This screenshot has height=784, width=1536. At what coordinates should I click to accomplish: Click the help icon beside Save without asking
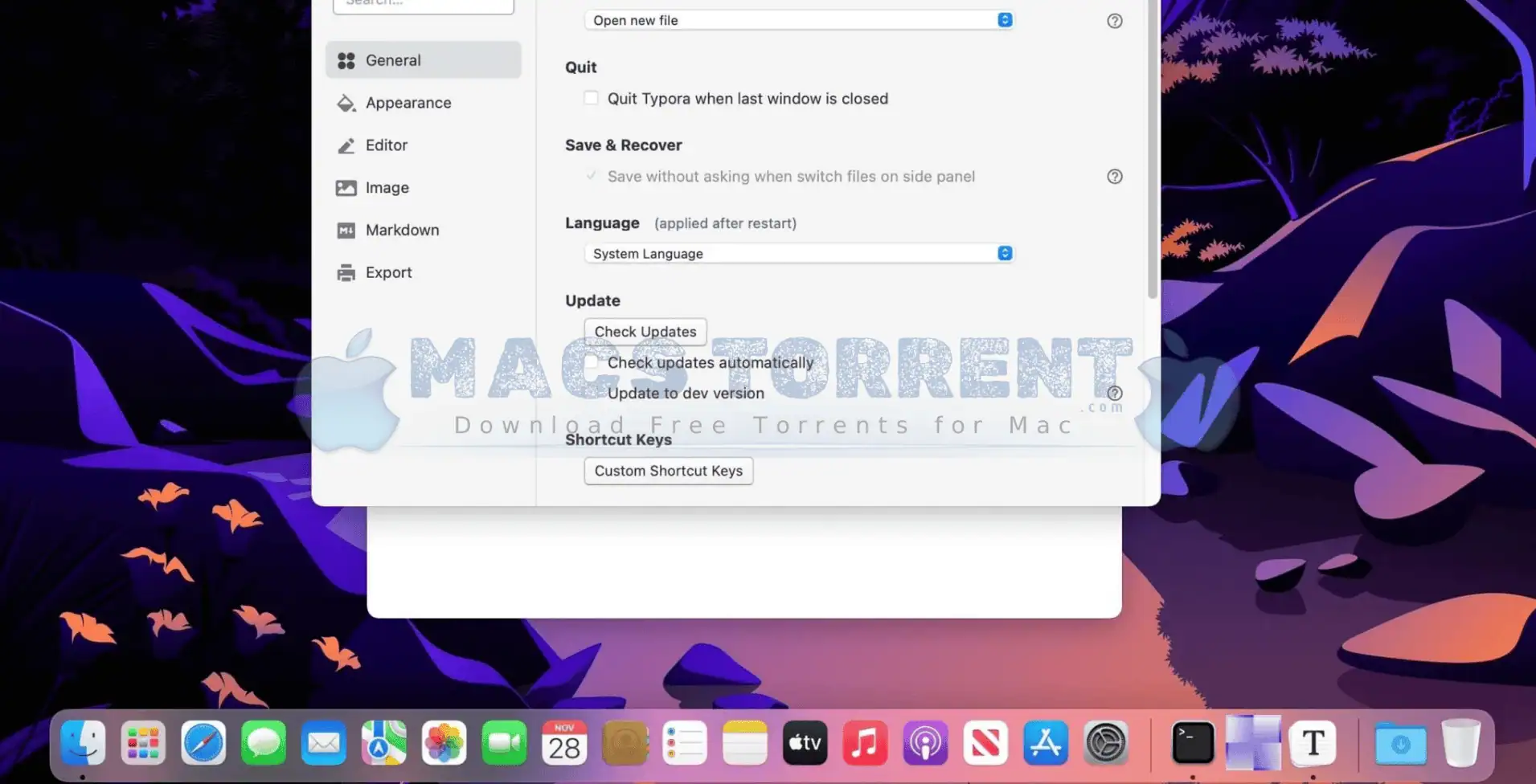click(1114, 177)
